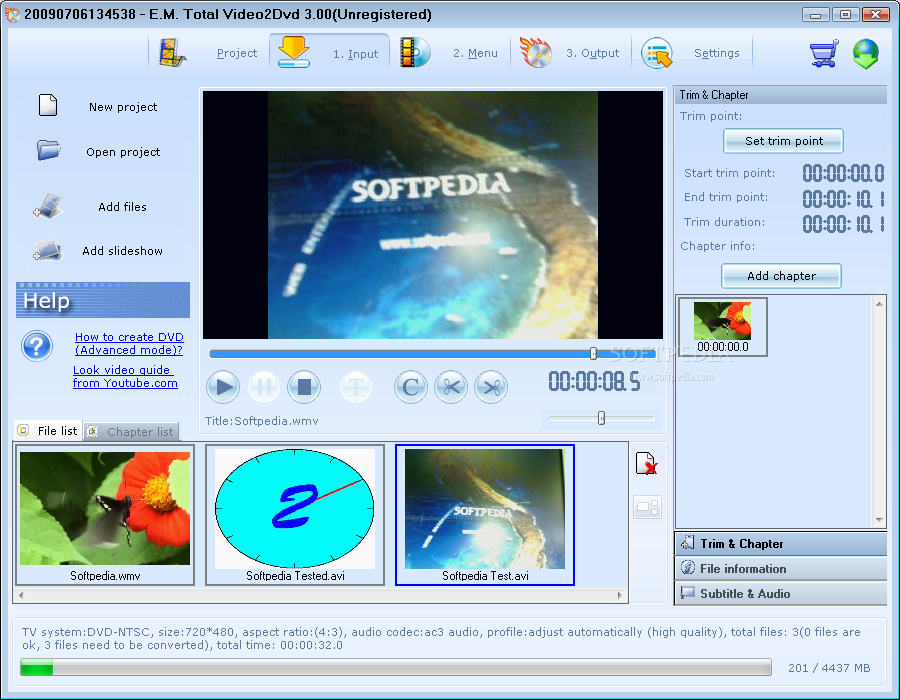Pause the video preview

264,387
